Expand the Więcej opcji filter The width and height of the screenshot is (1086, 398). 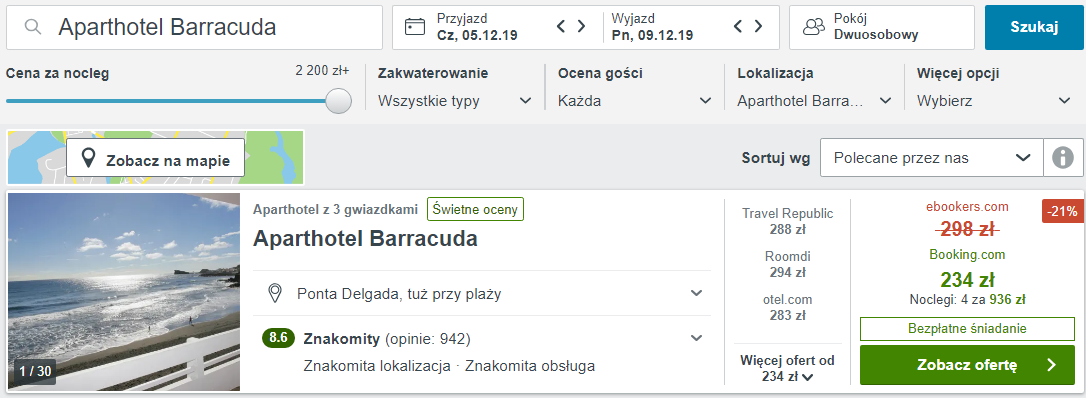994,101
